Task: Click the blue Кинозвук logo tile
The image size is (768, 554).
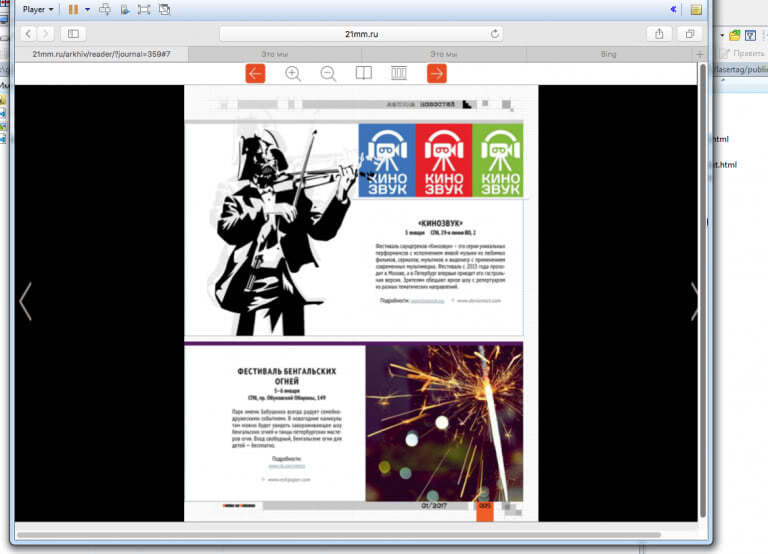Action: click(387, 160)
